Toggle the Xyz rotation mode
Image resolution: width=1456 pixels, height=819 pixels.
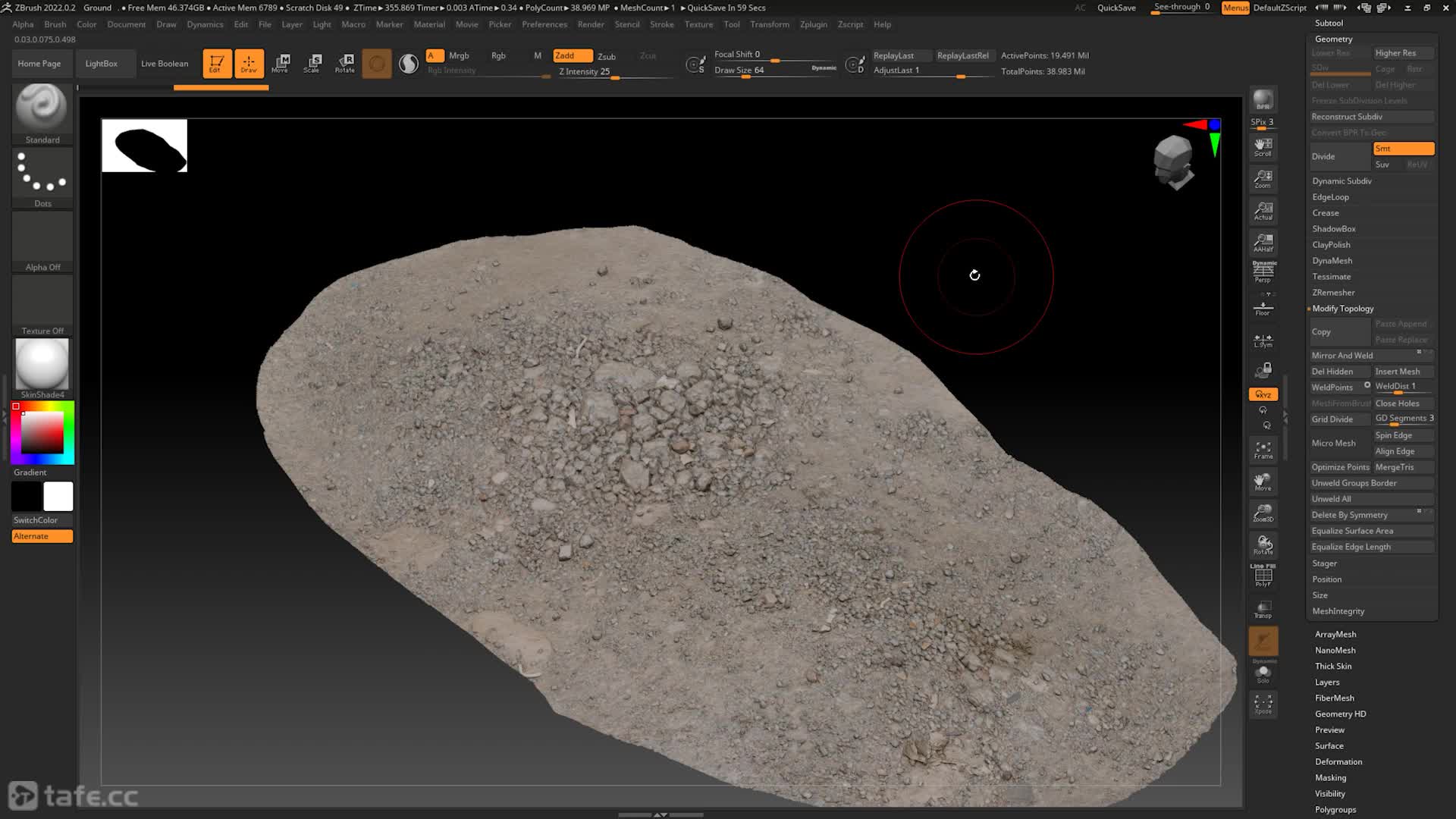[1263, 394]
